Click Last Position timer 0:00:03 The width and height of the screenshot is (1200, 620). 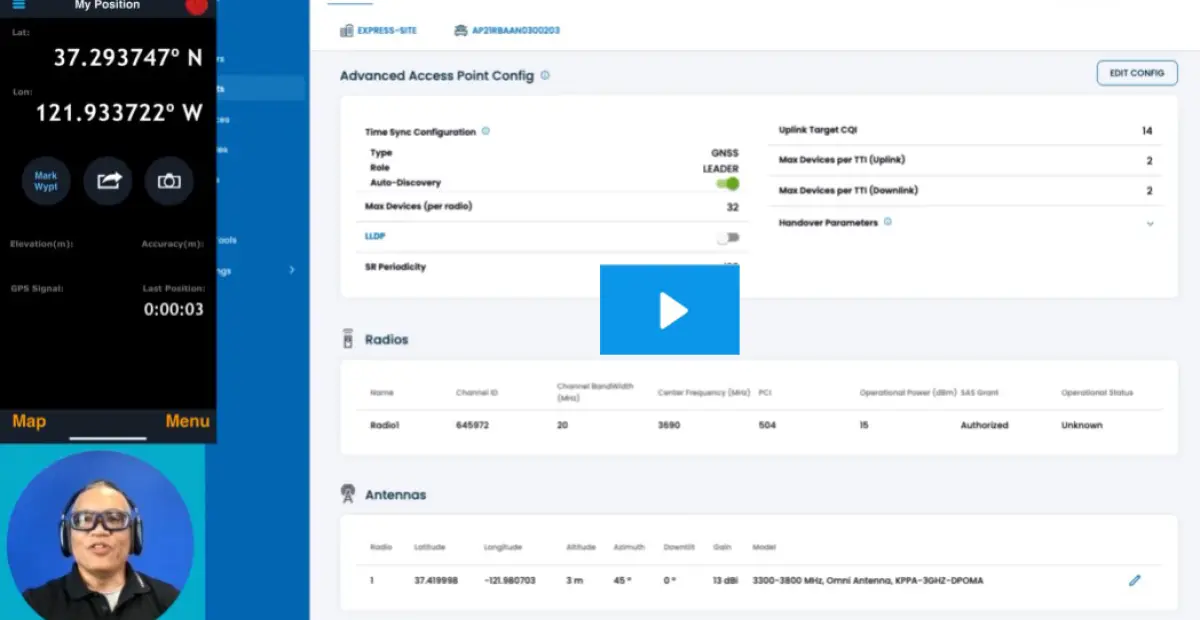point(173,309)
